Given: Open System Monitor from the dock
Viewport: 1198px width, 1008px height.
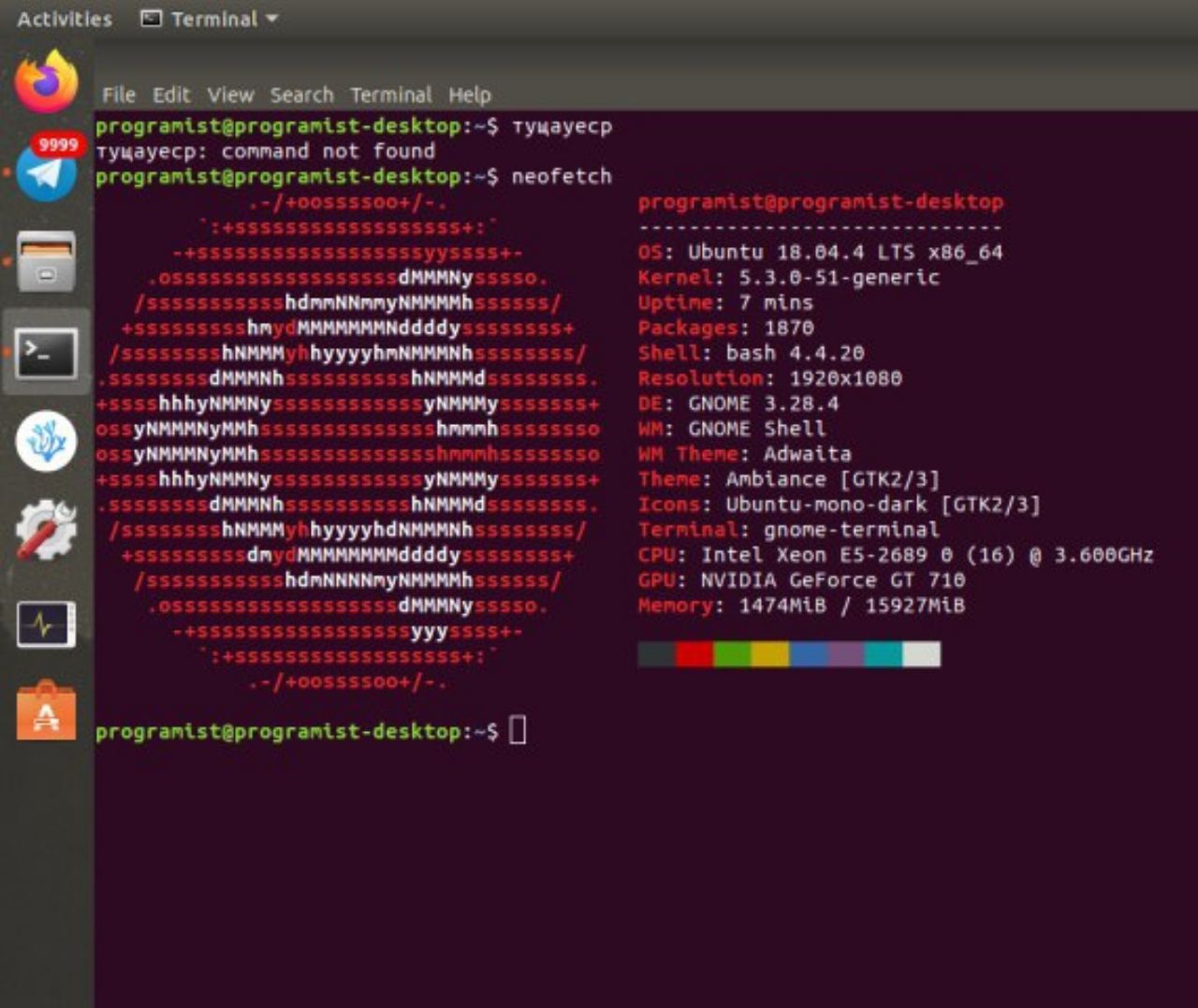Looking at the screenshot, I should click(46, 623).
